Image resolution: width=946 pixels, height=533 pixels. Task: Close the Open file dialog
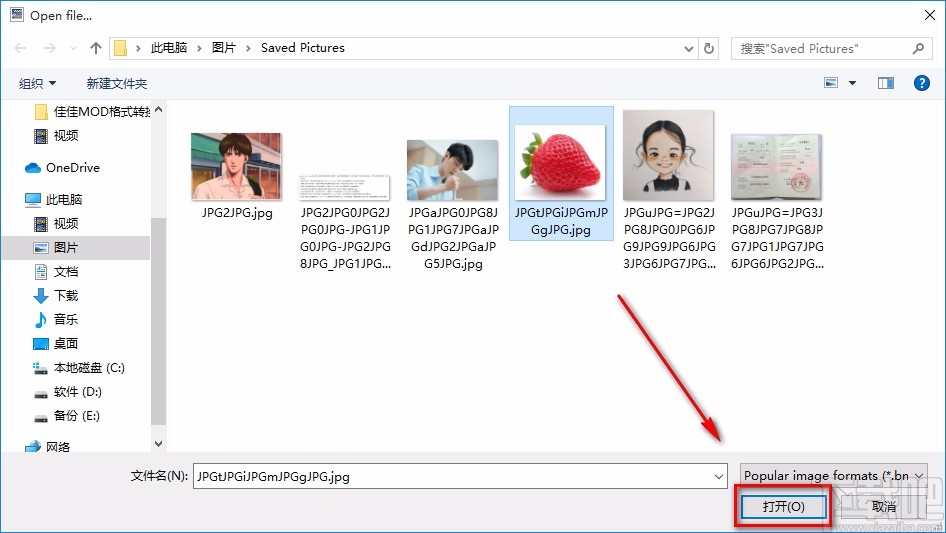[x=930, y=15]
